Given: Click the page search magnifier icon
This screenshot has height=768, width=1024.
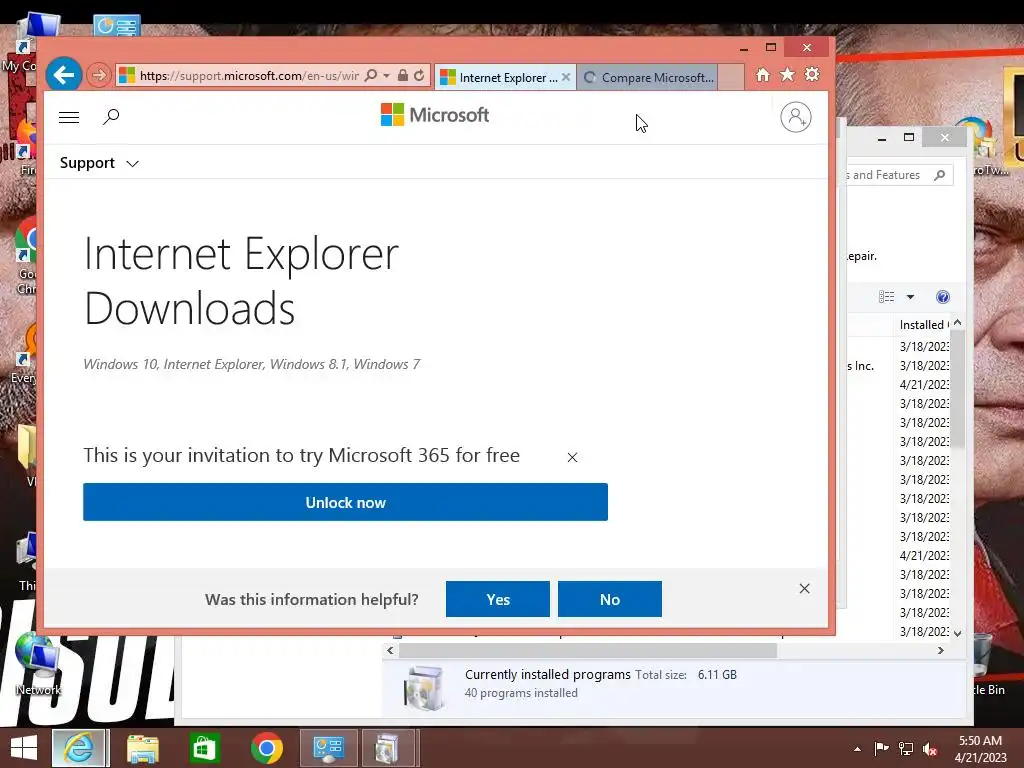Looking at the screenshot, I should 111,117.
